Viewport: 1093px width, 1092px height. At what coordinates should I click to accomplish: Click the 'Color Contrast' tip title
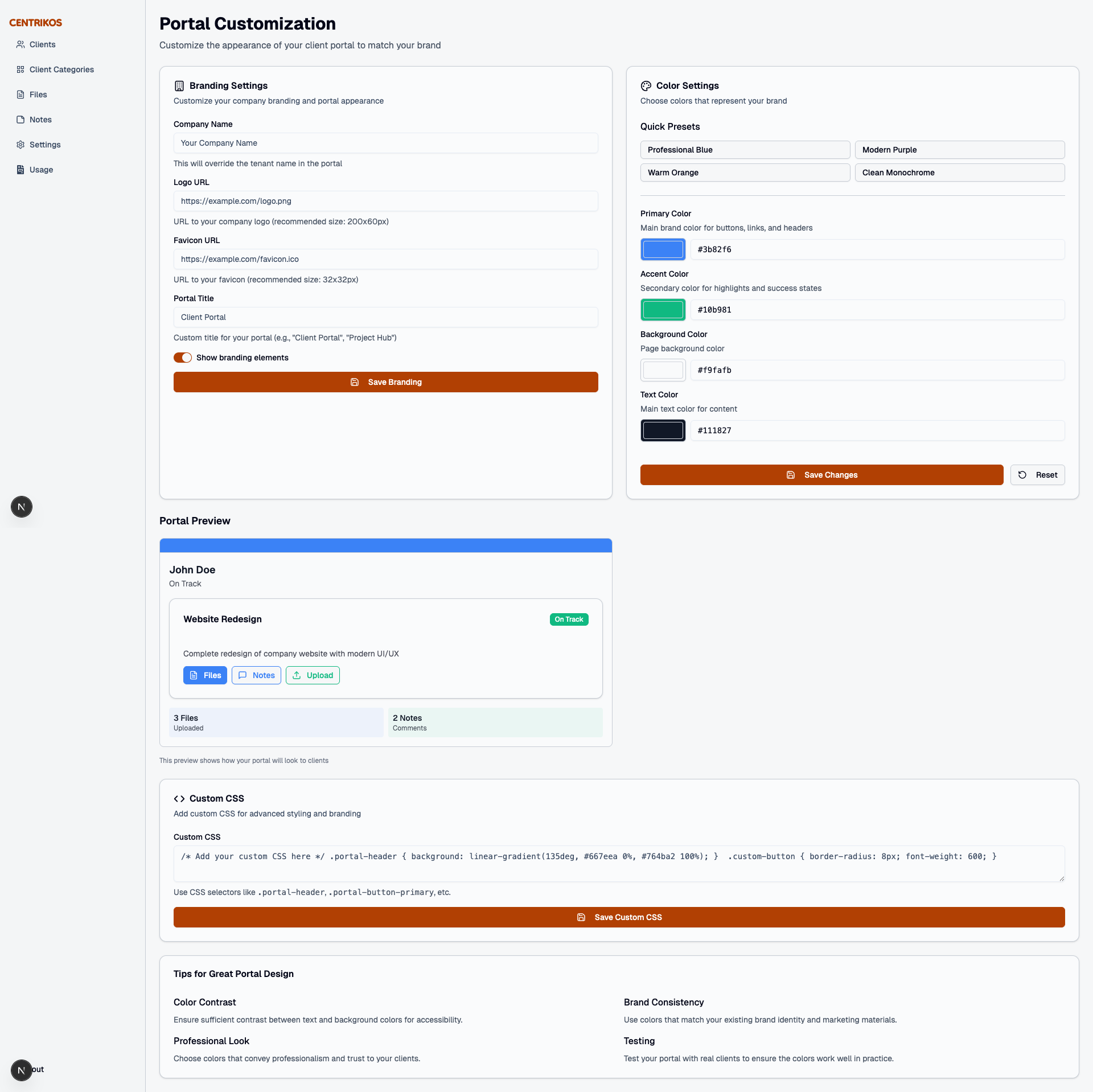click(x=204, y=1003)
